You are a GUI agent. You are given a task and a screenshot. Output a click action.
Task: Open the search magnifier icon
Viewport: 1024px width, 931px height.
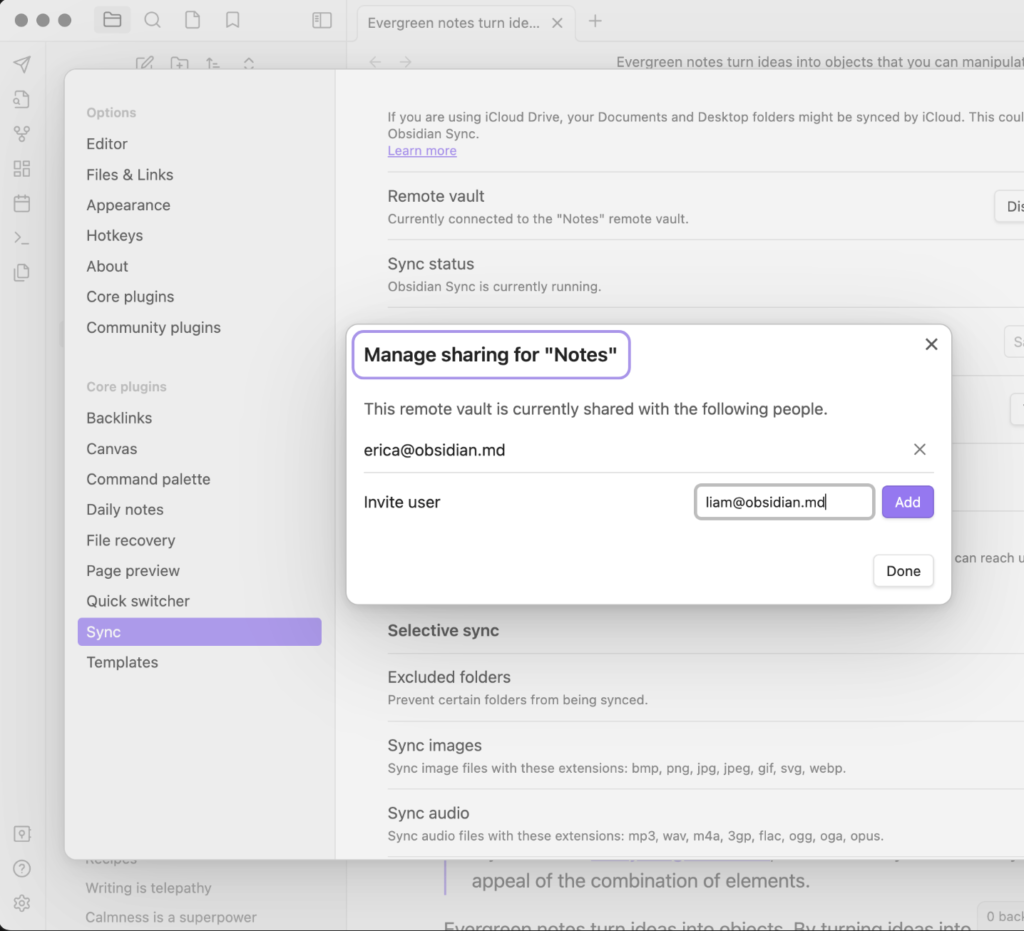(x=152, y=20)
